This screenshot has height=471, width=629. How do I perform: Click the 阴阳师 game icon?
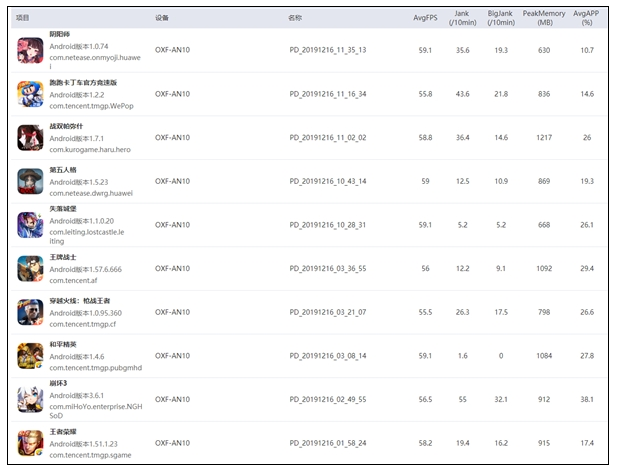click(30, 50)
